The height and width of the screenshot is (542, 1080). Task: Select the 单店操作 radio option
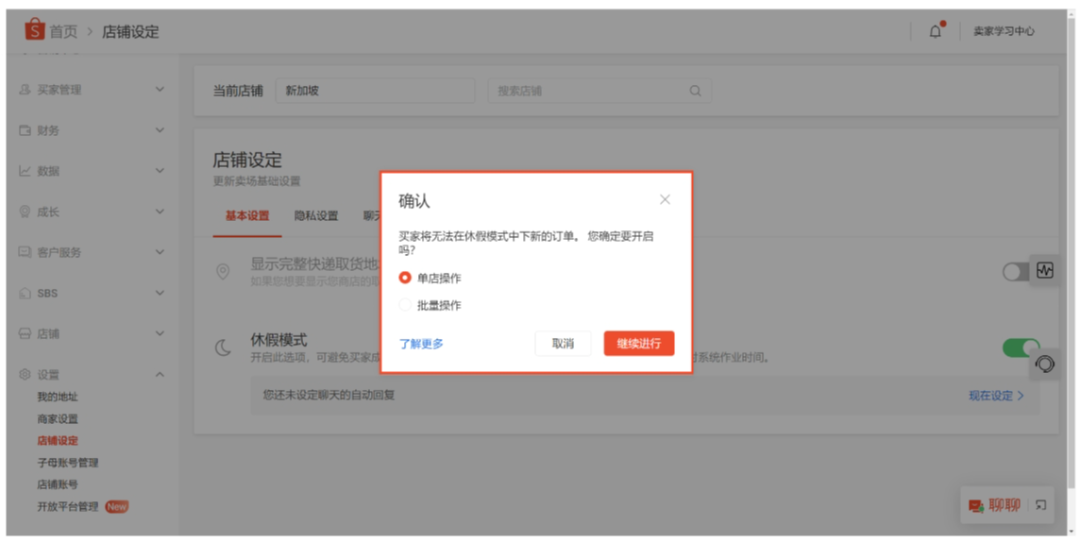[x=405, y=278]
